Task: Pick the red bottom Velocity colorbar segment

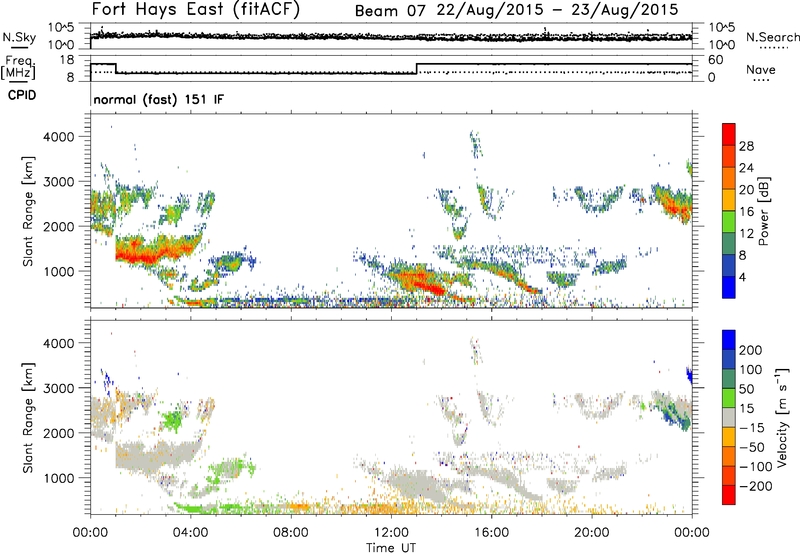Action: click(x=729, y=494)
